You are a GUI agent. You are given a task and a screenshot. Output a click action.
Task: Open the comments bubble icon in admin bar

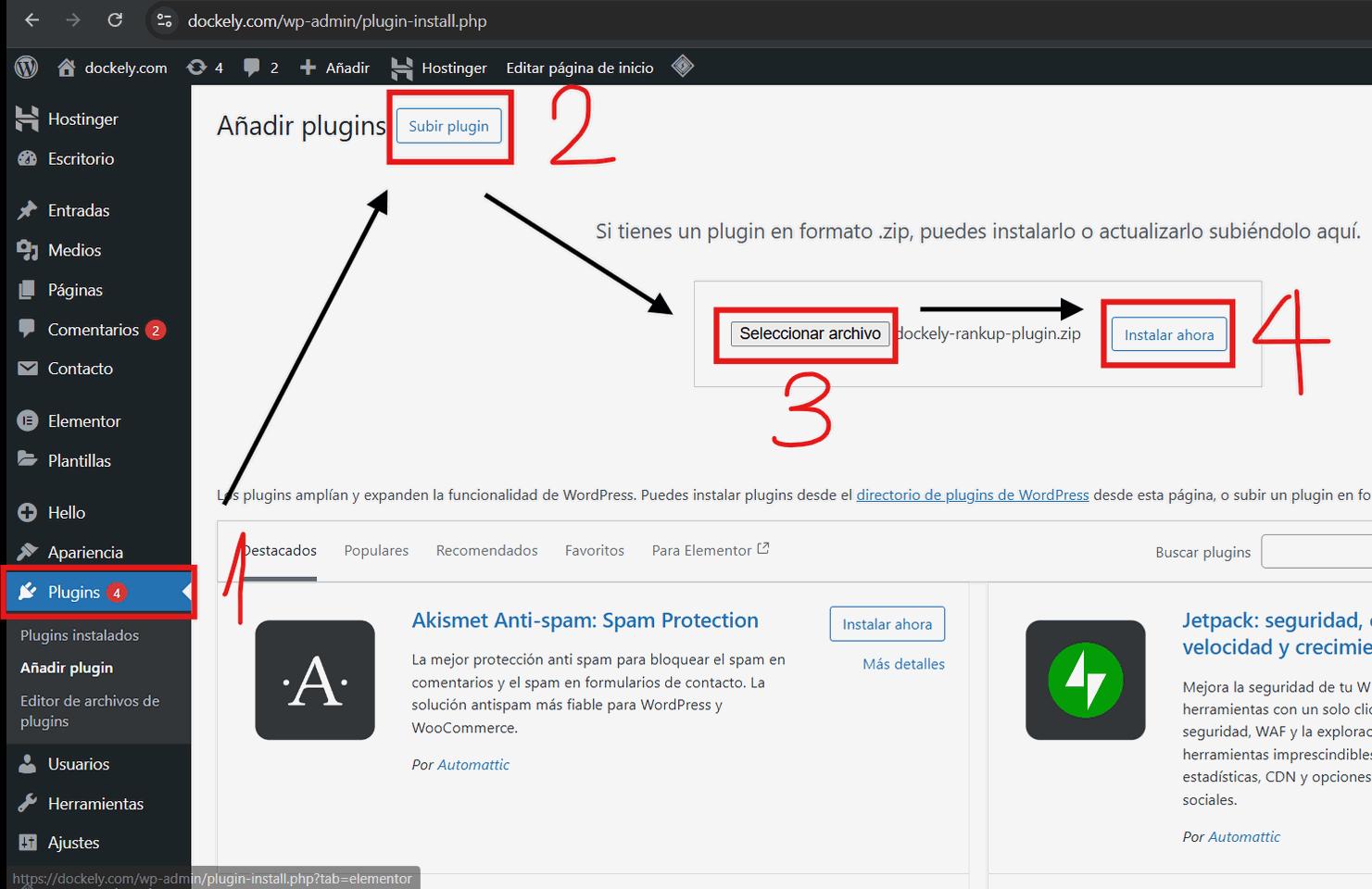pyautogui.click(x=252, y=68)
